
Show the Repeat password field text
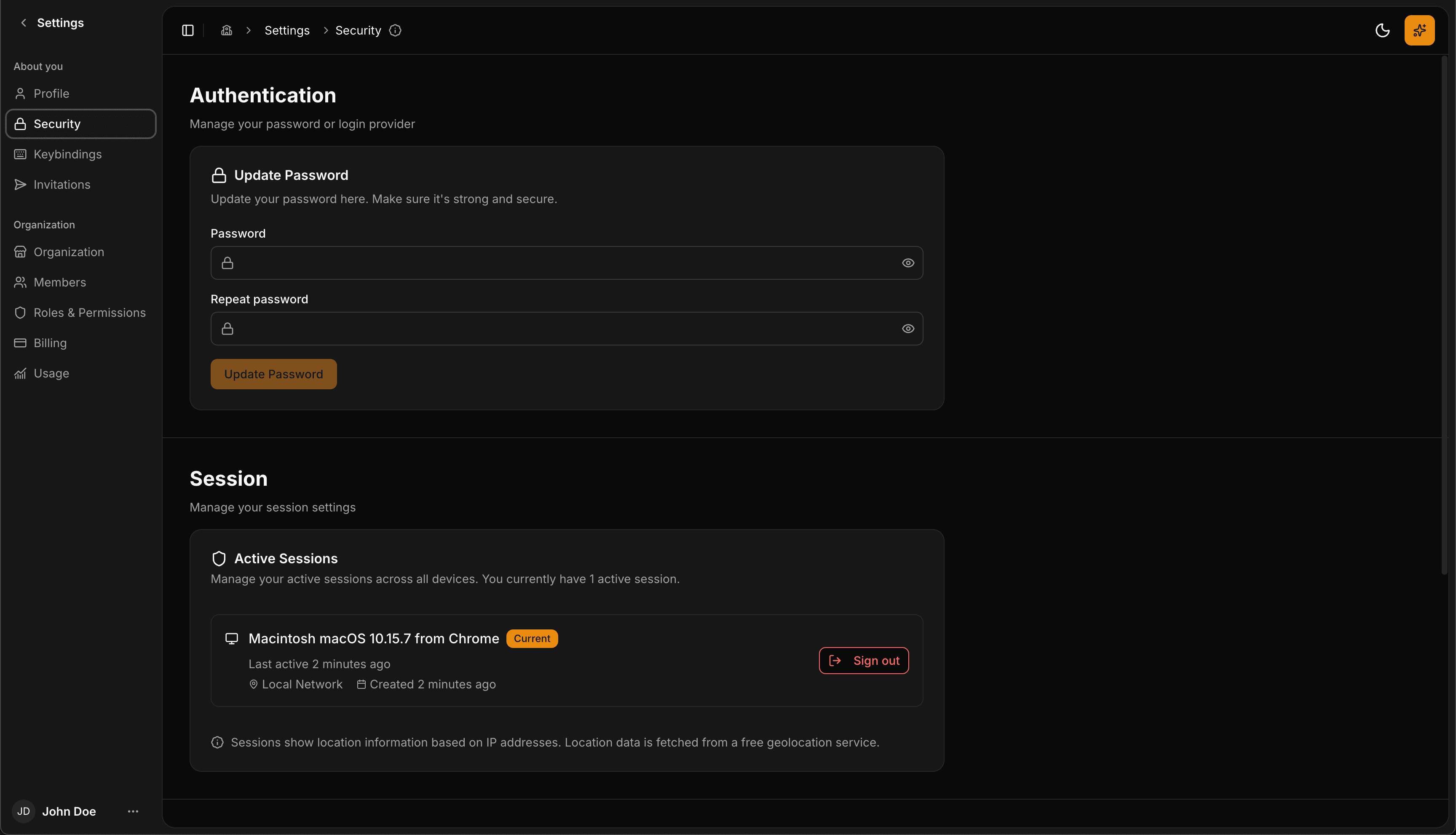coord(908,328)
